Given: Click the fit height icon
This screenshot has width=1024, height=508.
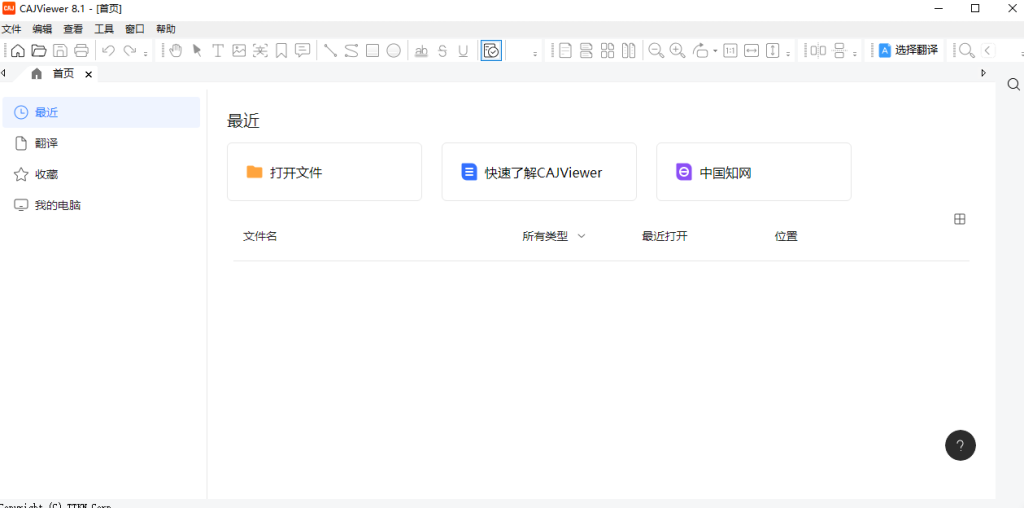Looking at the screenshot, I should coord(773,50).
